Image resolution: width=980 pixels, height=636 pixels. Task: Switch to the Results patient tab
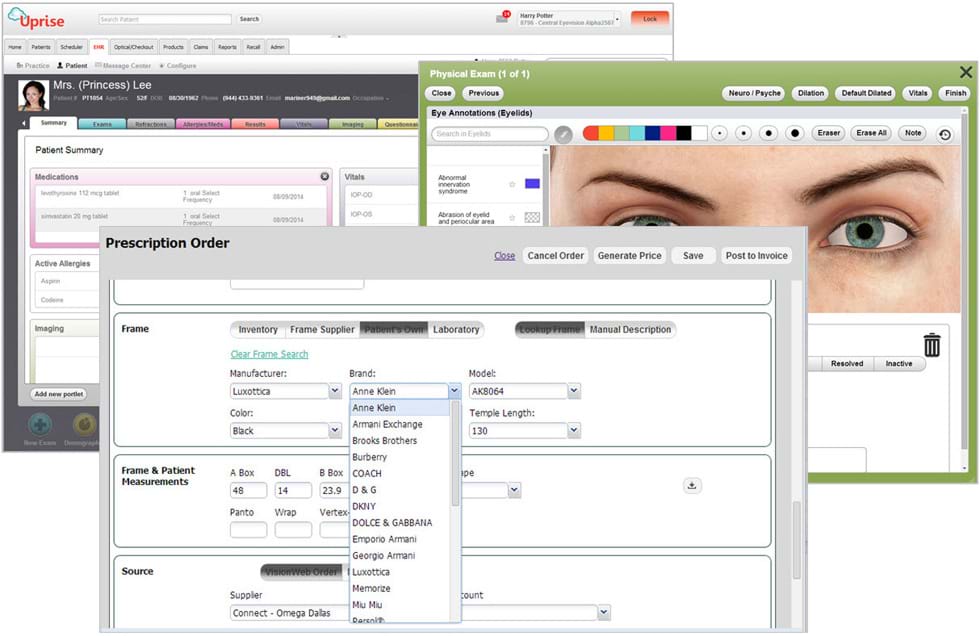(255, 124)
